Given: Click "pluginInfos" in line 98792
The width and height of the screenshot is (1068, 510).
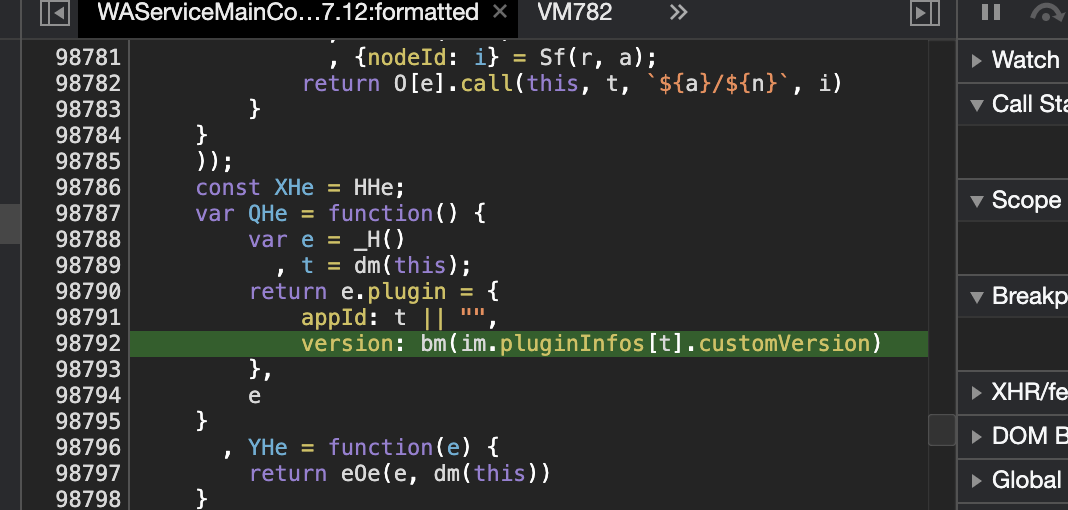Looking at the screenshot, I should (573, 343).
